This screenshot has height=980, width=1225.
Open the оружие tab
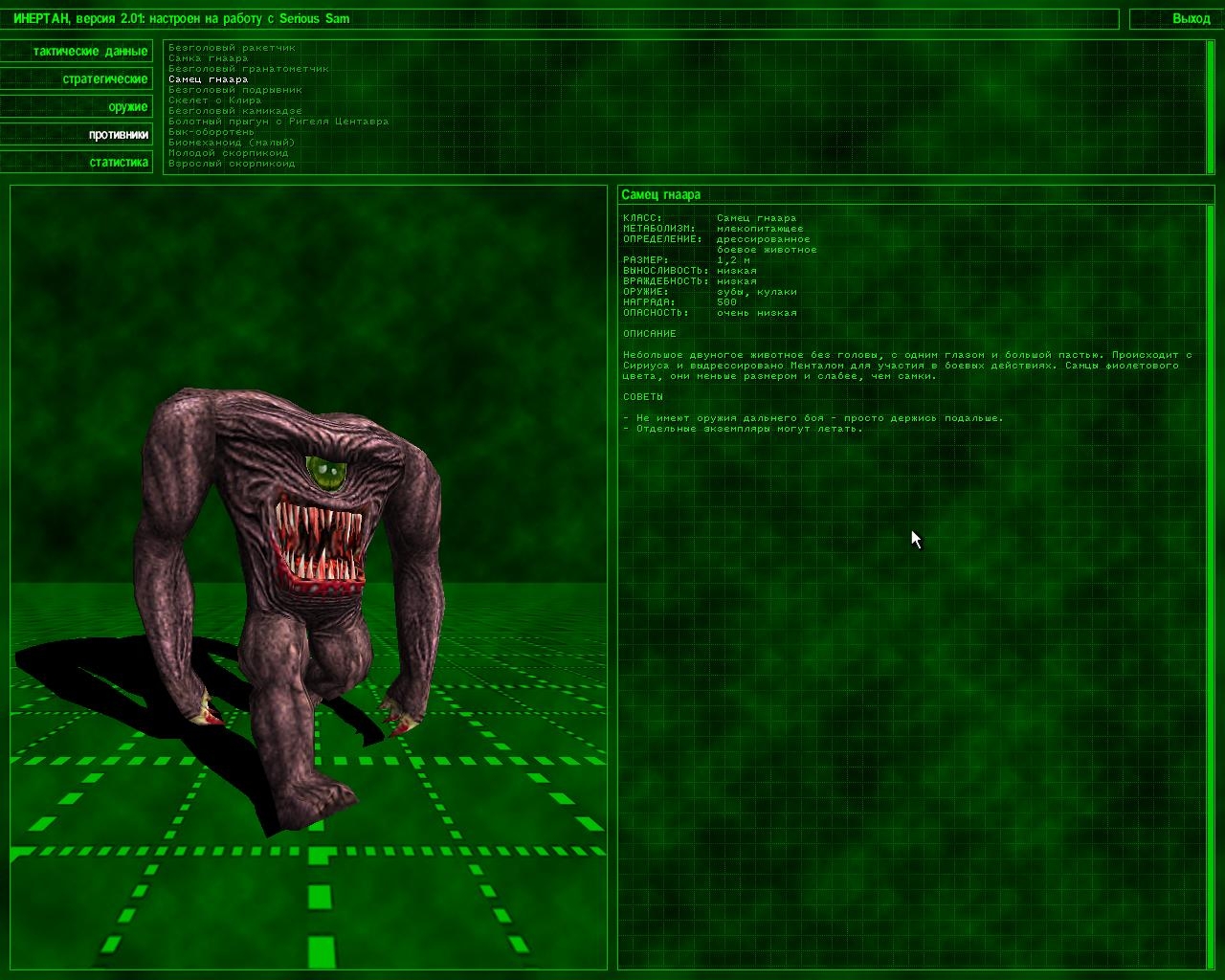point(77,106)
